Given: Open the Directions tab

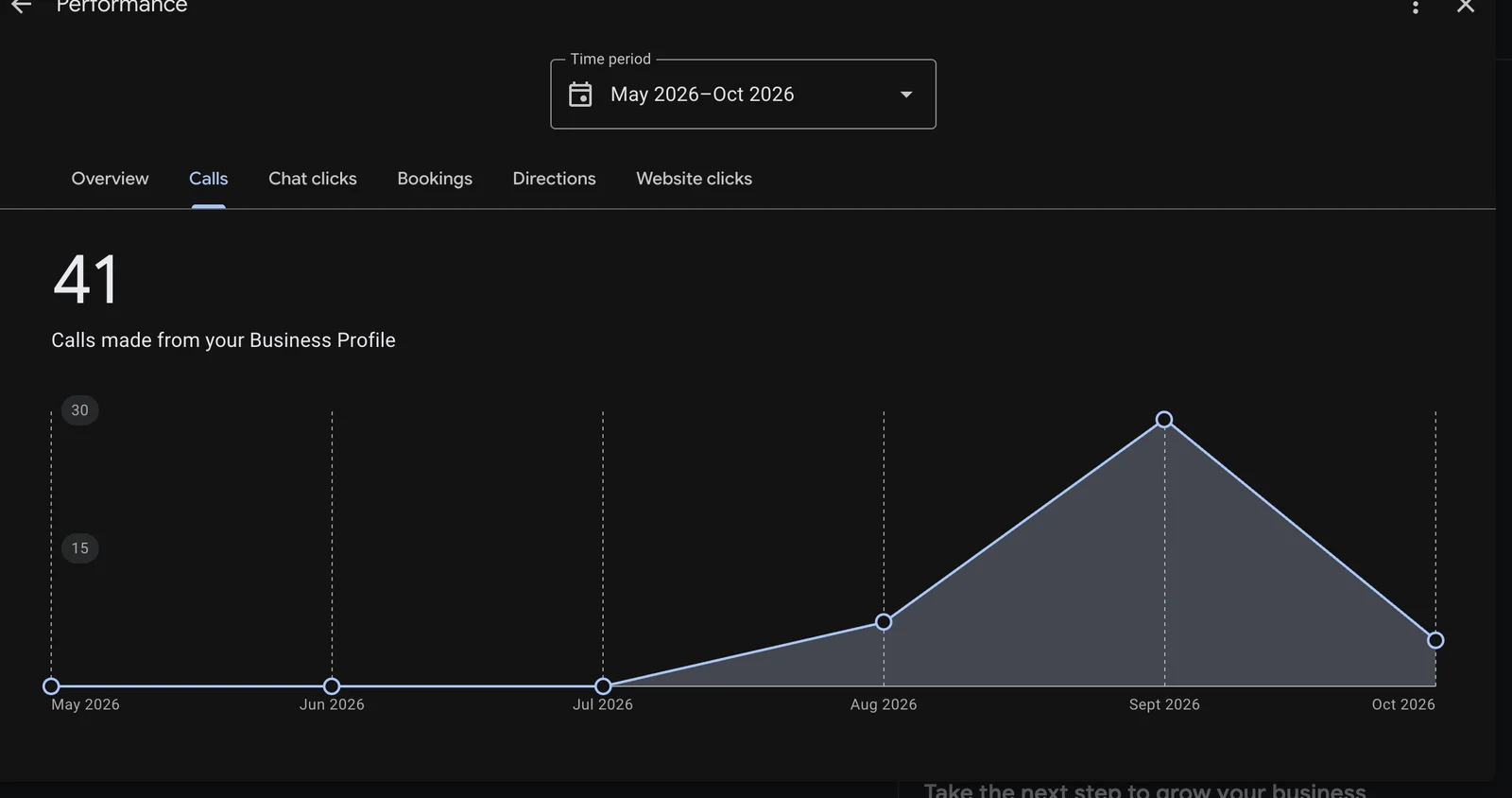Looking at the screenshot, I should pyautogui.click(x=554, y=179).
